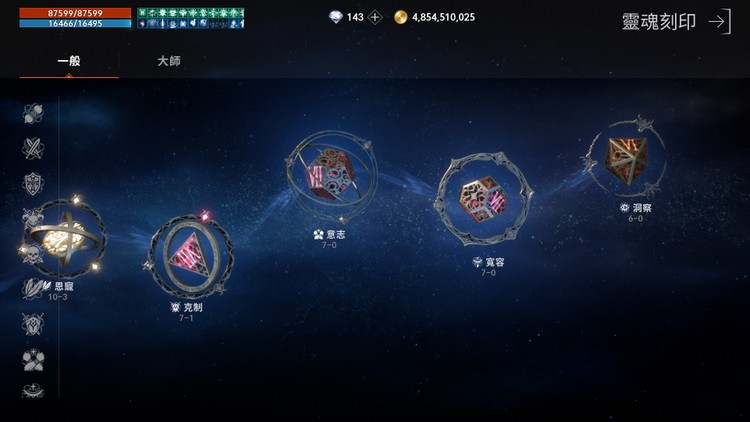Select the potion bottles sidebar icon
This screenshot has height=422, width=750.
33,360
